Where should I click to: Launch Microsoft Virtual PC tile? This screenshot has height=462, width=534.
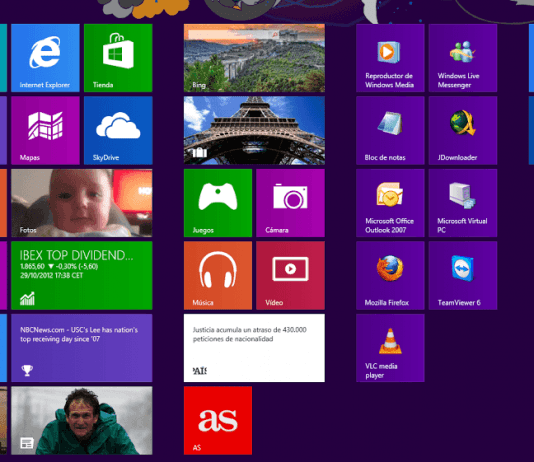tap(463, 203)
